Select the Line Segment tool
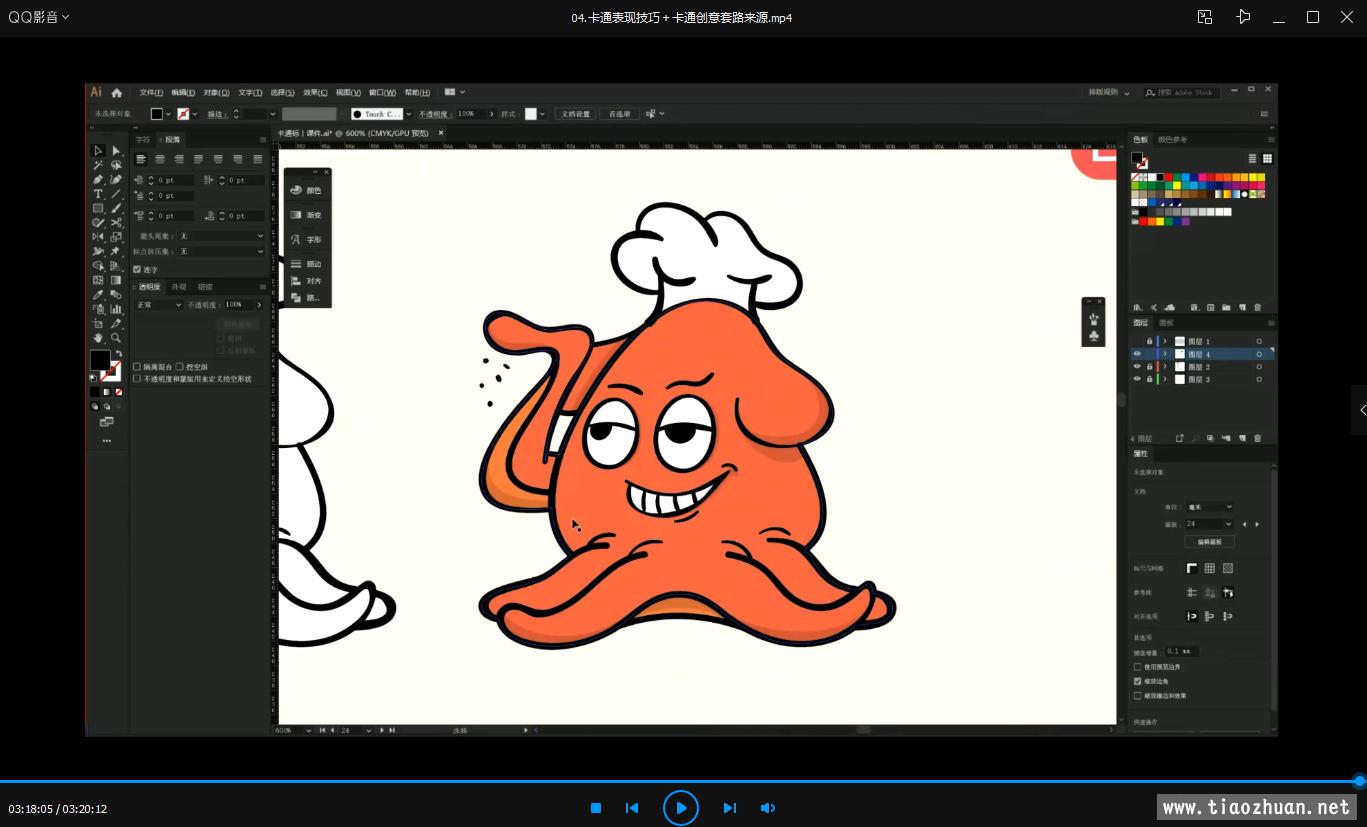Screen dimensions: 1367x827 click(x=116, y=194)
